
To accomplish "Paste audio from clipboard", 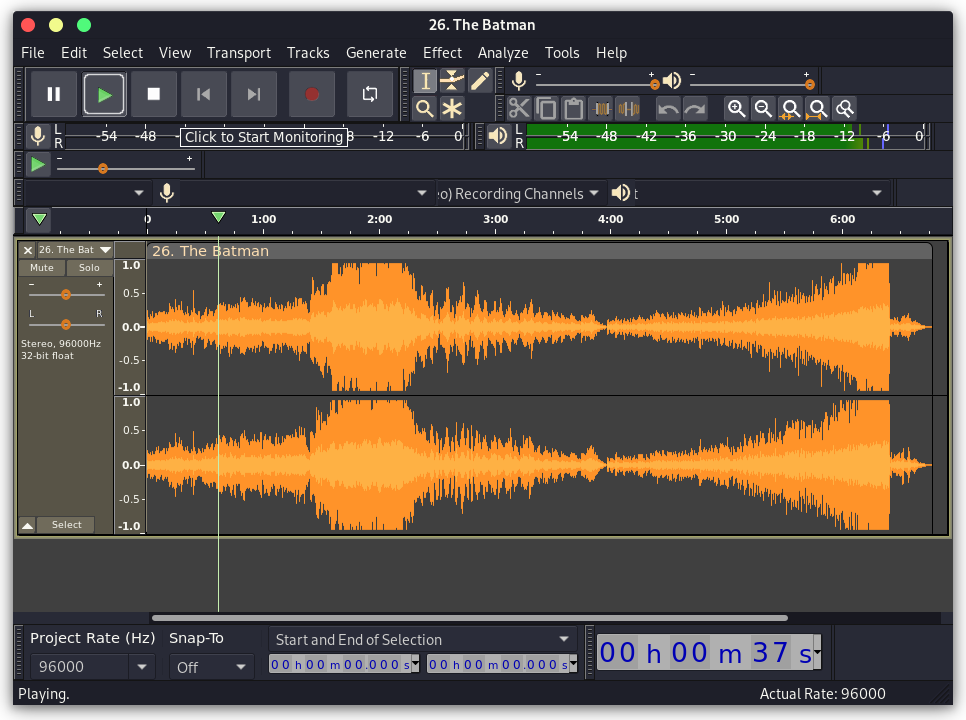I will pyautogui.click(x=571, y=108).
